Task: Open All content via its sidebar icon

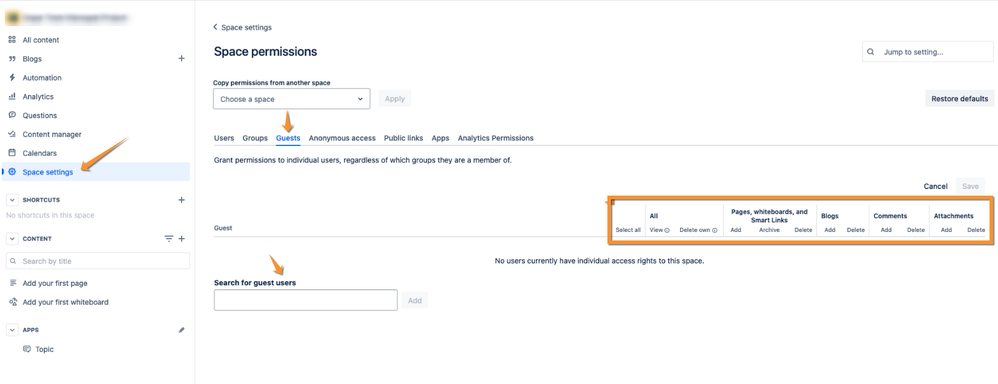Action: (x=11, y=39)
